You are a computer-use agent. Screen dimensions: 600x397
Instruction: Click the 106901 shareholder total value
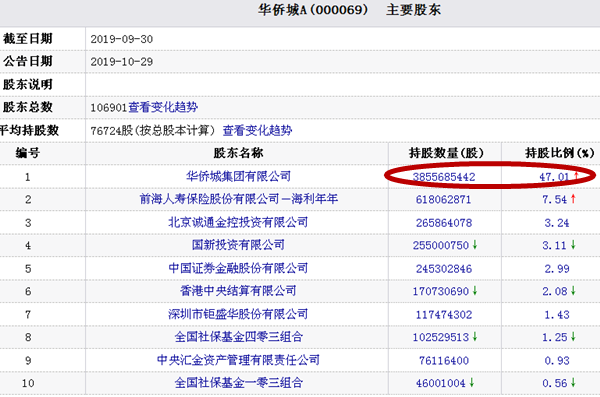click(x=108, y=108)
